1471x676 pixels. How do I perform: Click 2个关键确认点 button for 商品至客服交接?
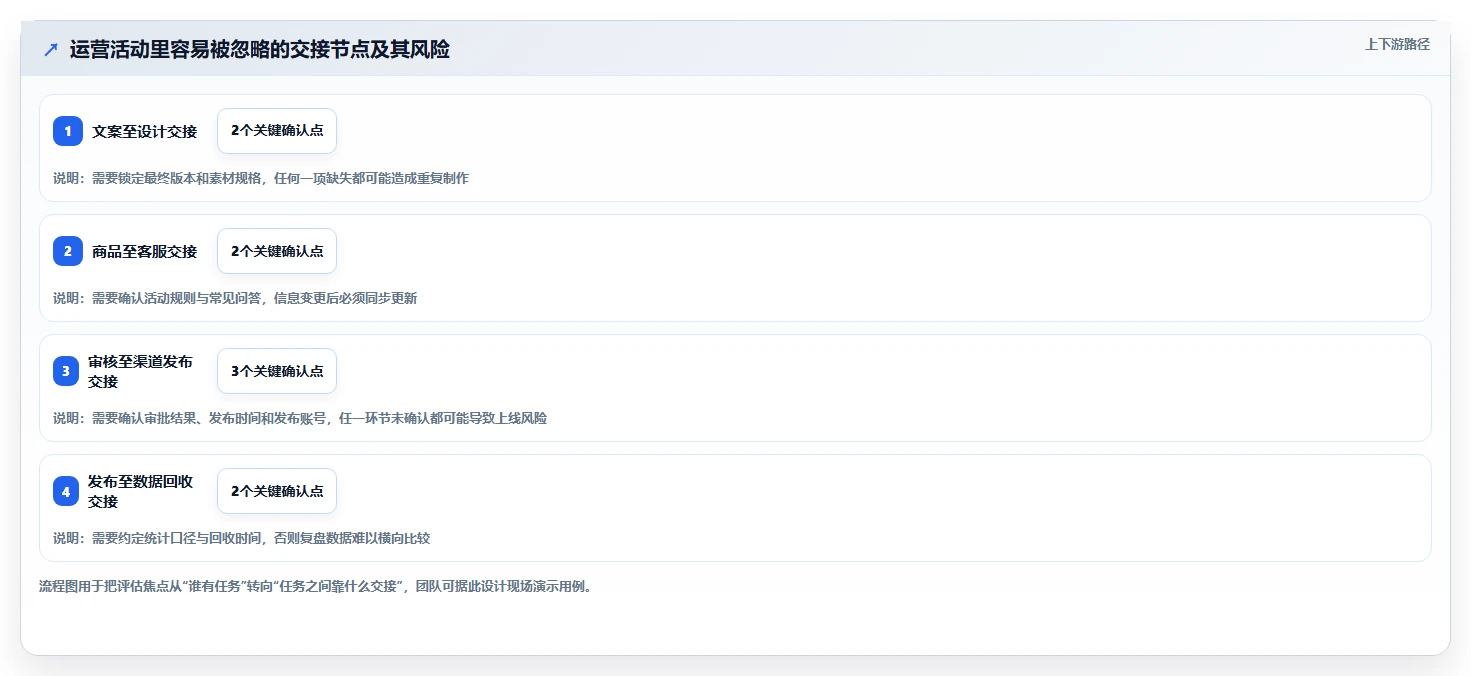tap(277, 251)
